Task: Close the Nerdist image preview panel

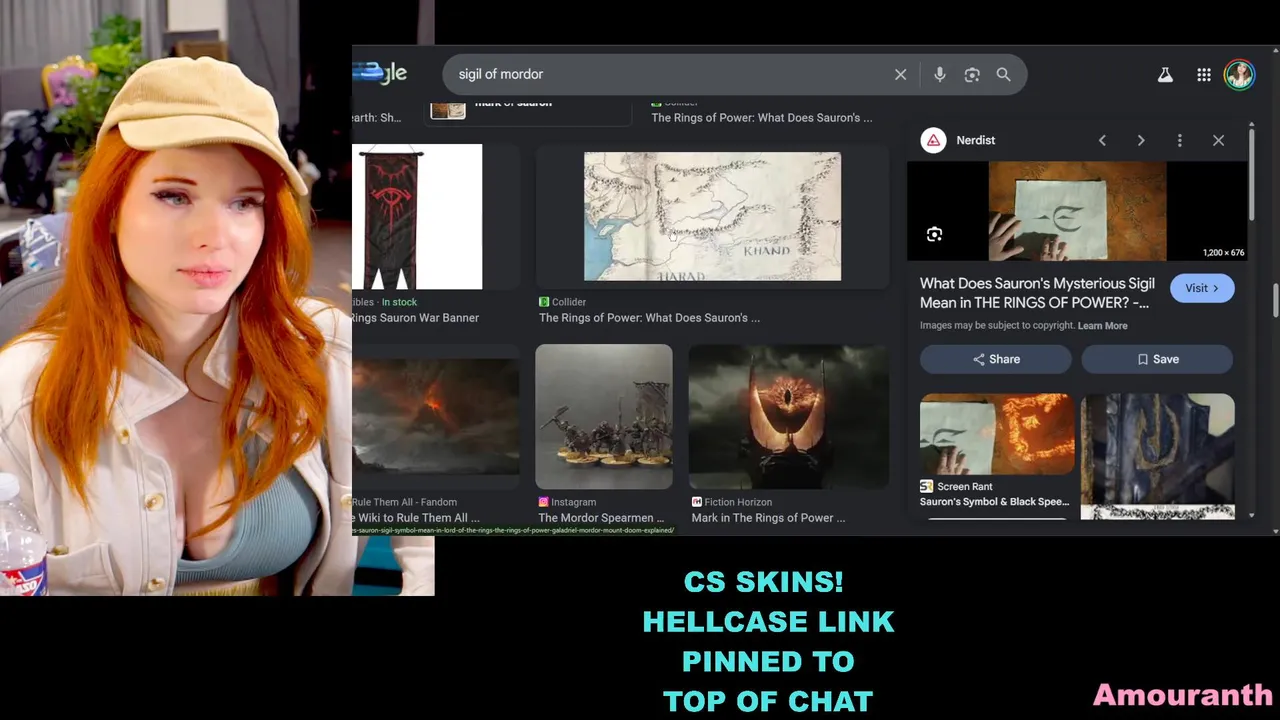Action: [1218, 140]
